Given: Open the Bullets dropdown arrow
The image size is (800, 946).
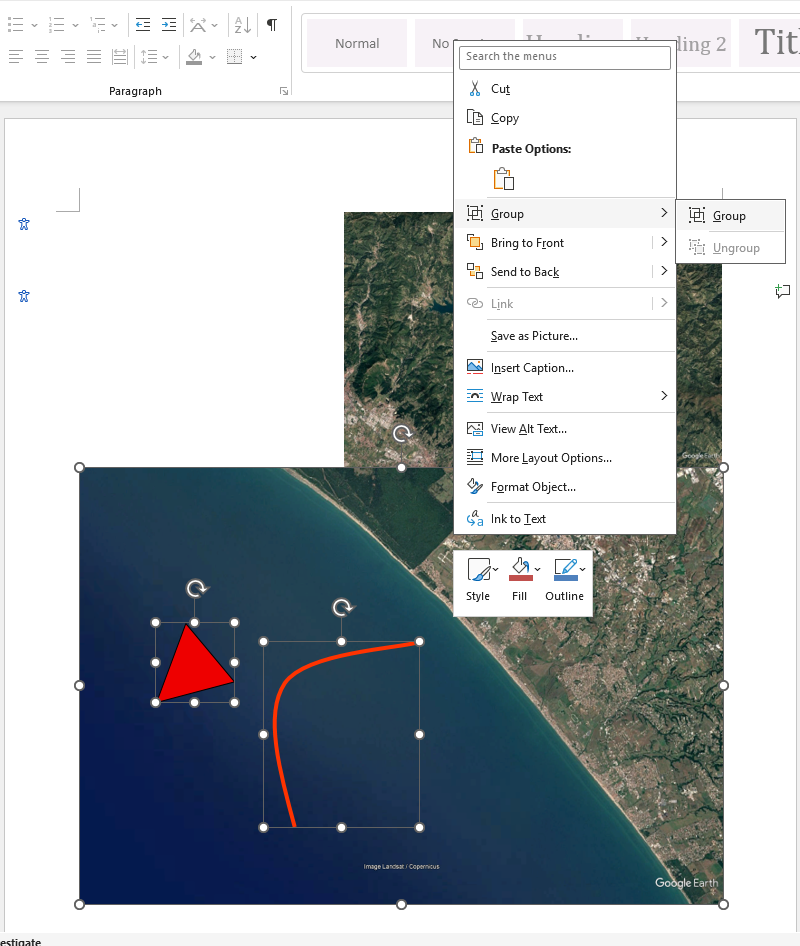Looking at the screenshot, I should (34, 25).
